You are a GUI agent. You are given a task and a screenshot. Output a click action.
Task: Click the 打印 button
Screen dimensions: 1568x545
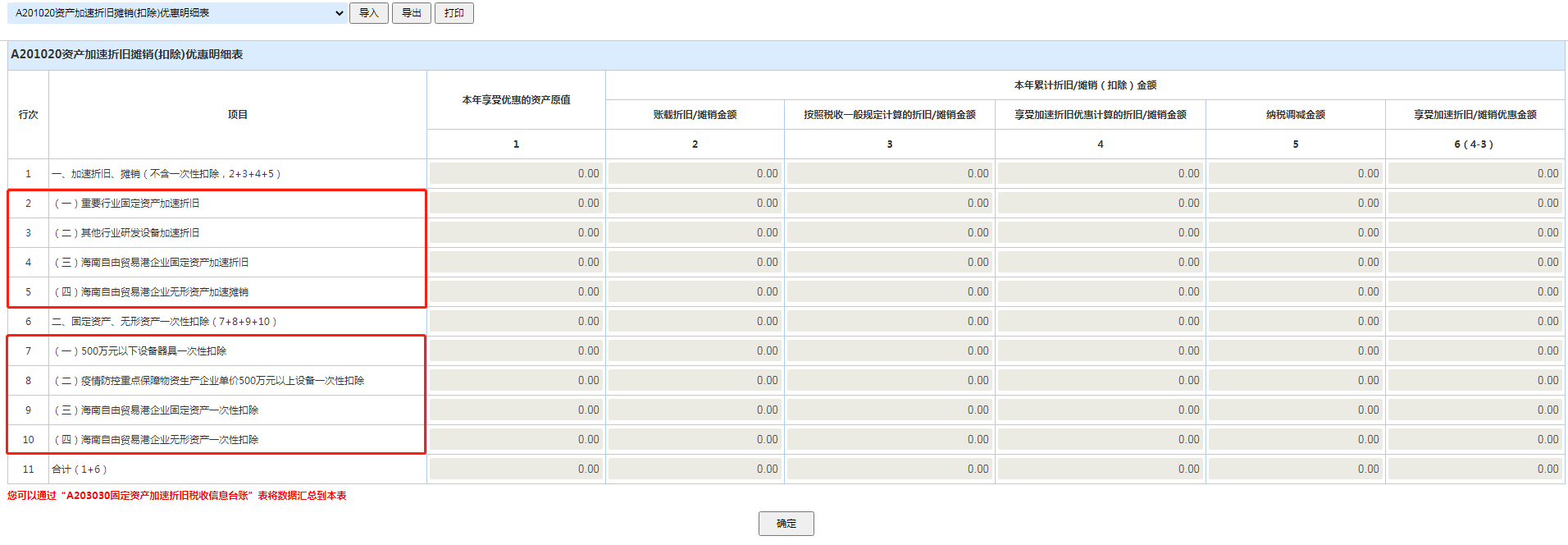coord(454,13)
